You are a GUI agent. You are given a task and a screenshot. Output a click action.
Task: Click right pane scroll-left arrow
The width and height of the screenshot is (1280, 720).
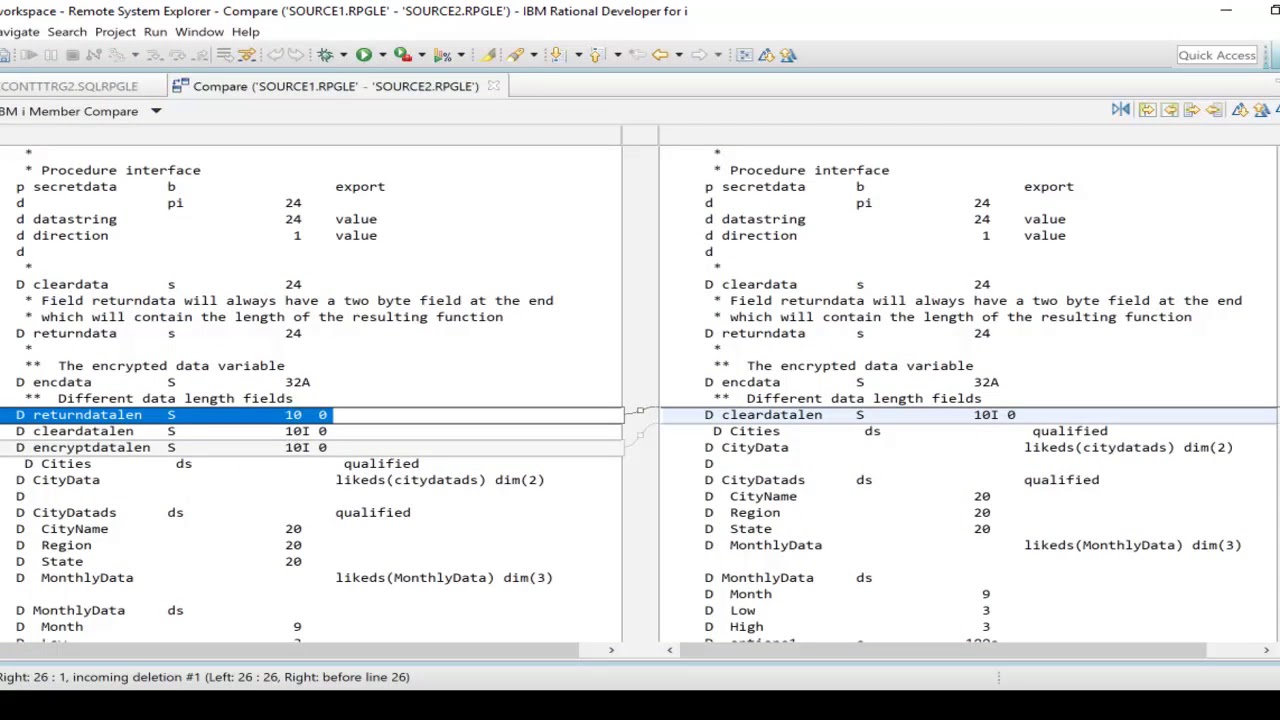[x=670, y=651]
